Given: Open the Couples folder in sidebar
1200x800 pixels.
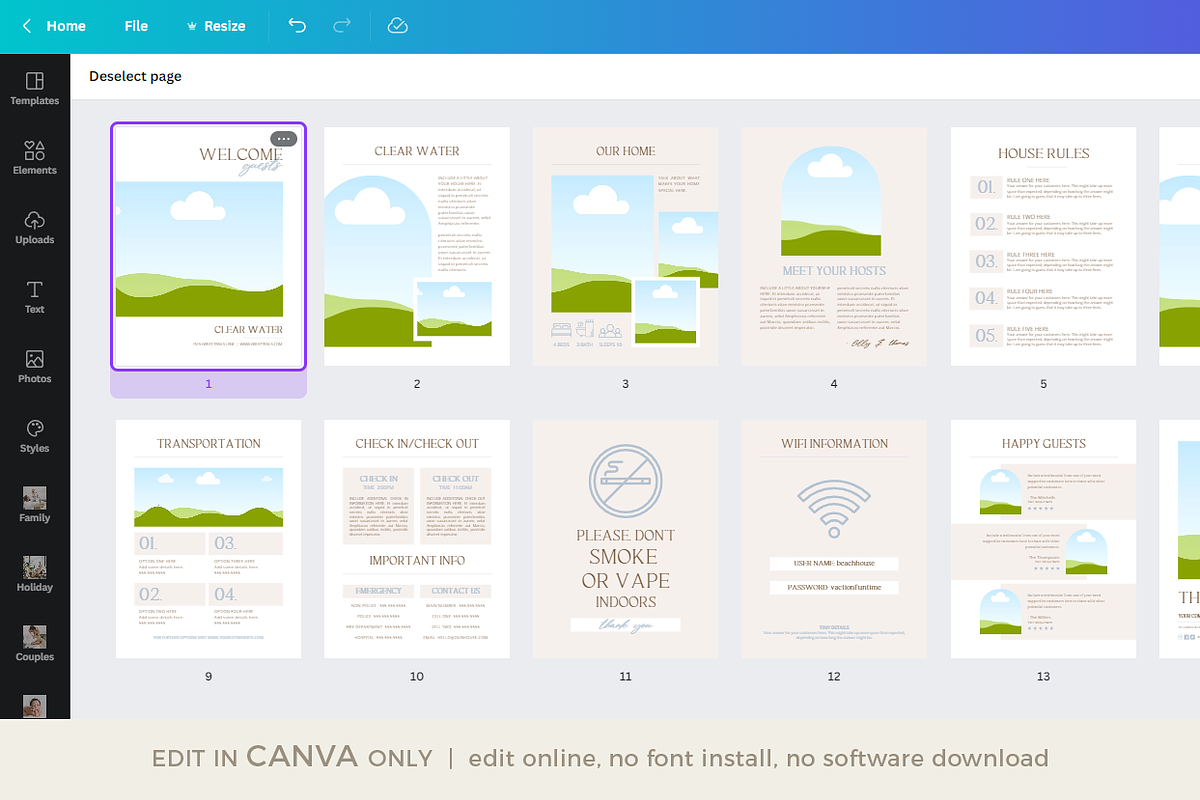Looking at the screenshot, I should tap(35, 644).
